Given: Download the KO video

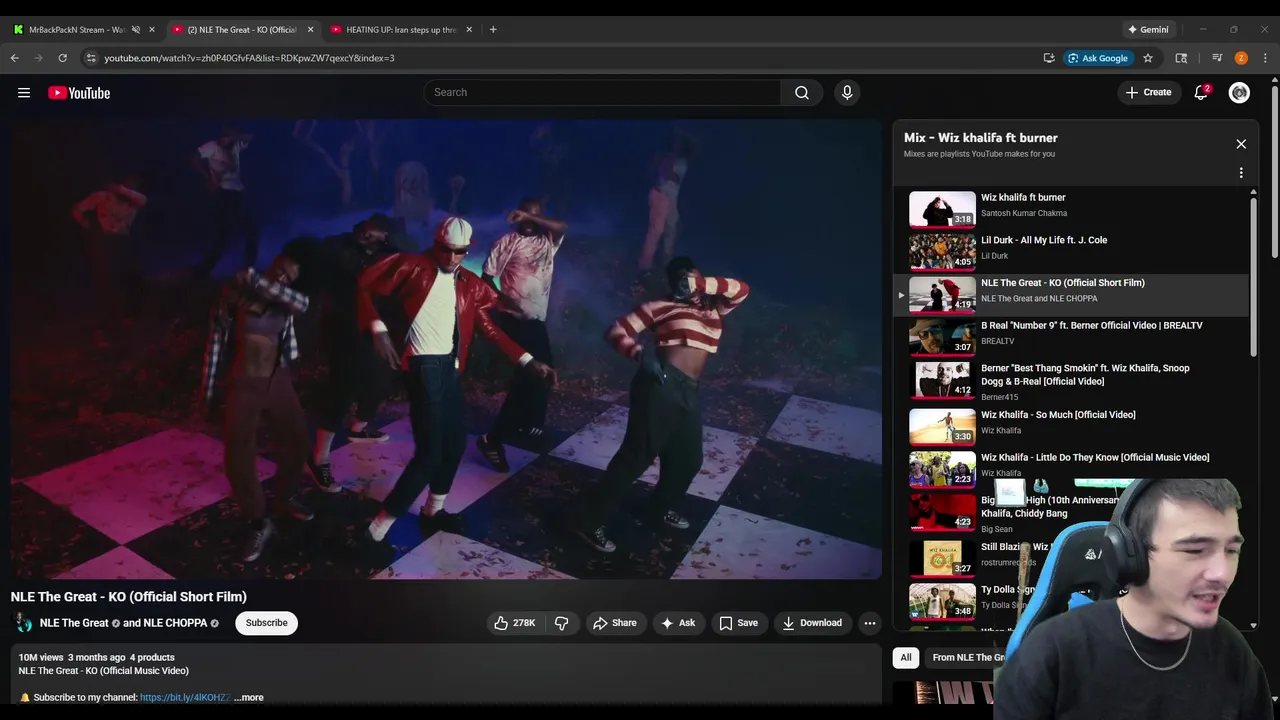Looking at the screenshot, I should pos(812,623).
